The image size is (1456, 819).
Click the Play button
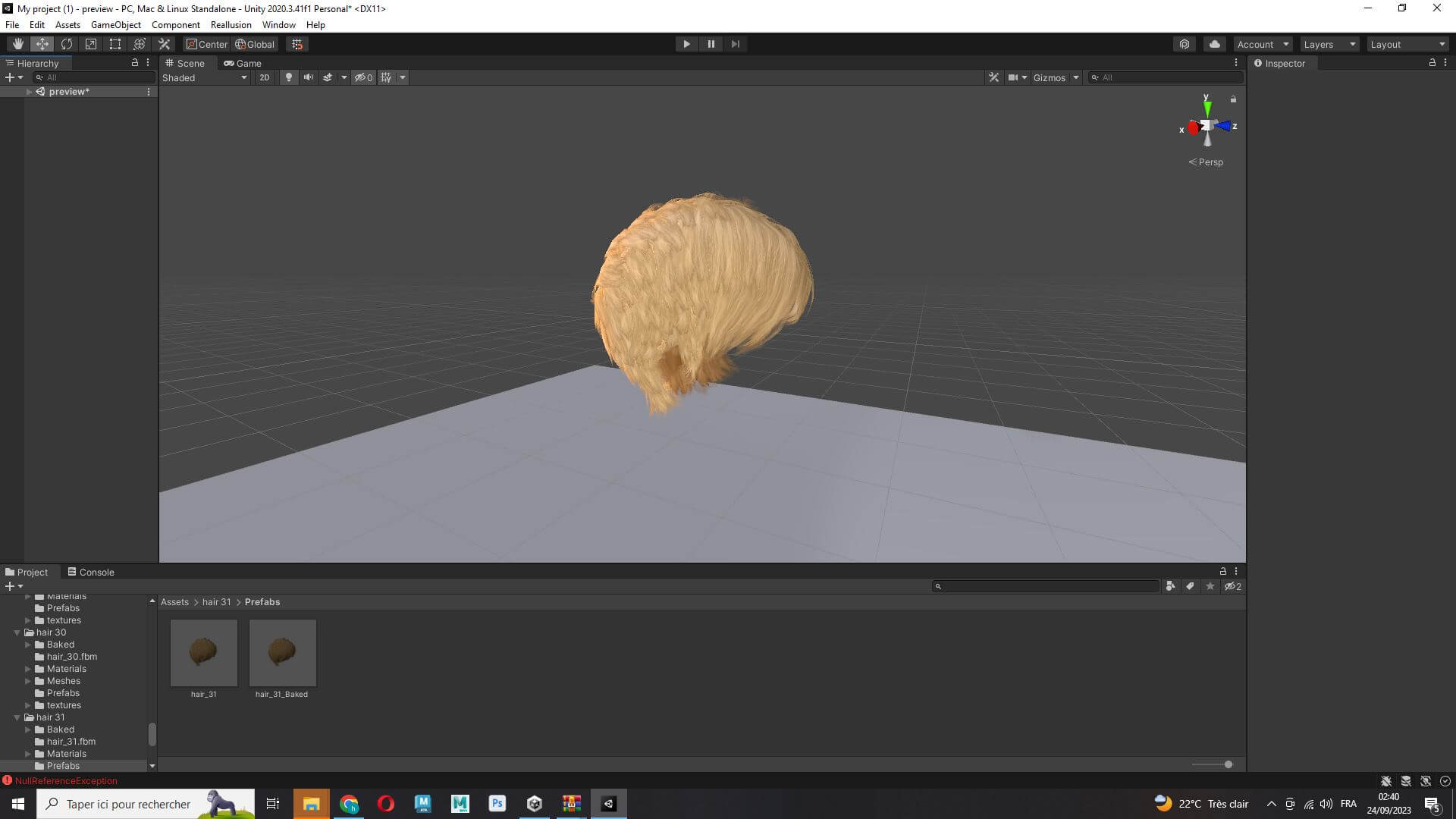tap(686, 44)
